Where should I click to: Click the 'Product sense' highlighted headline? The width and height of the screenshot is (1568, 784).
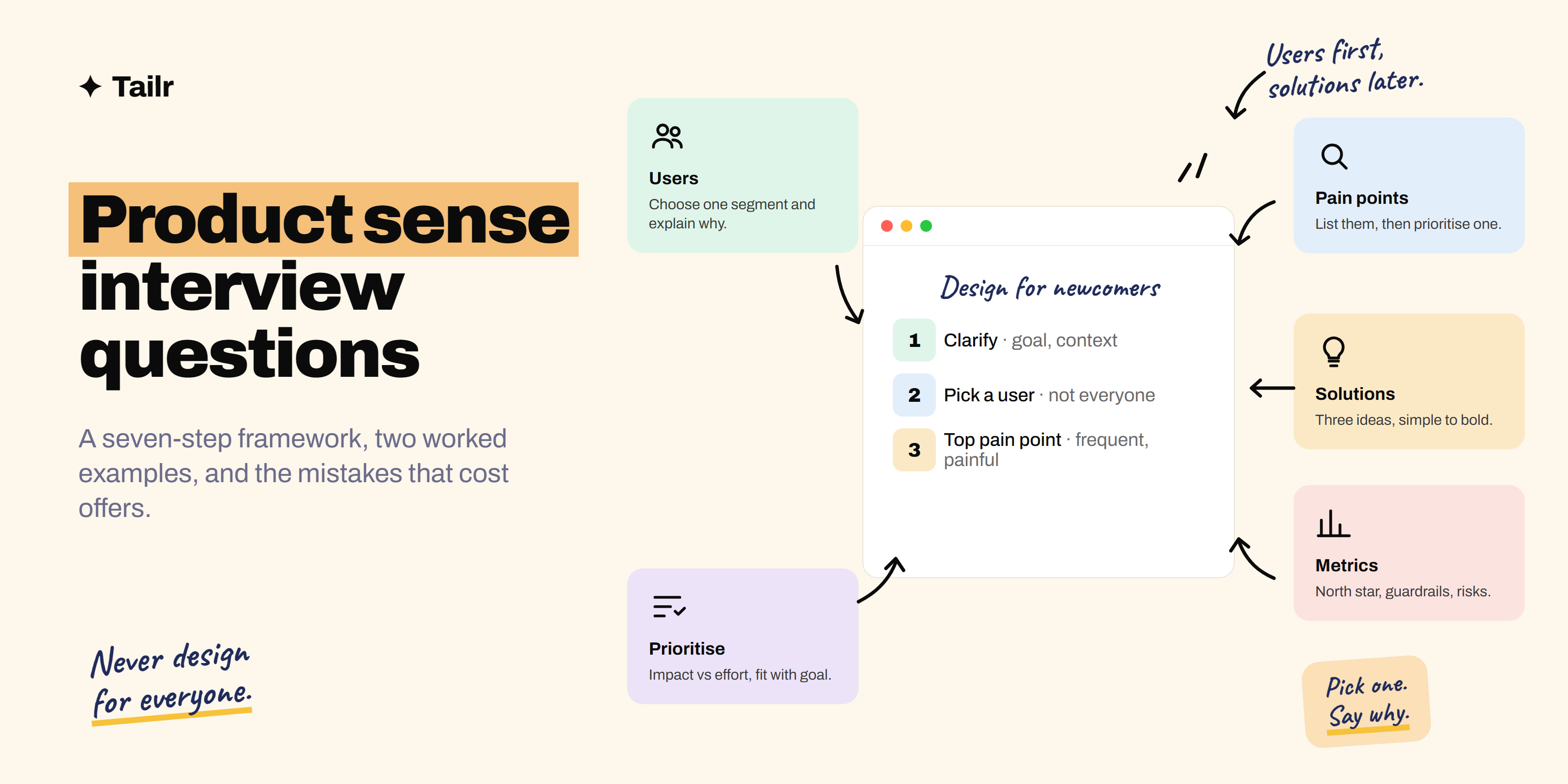pos(324,219)
